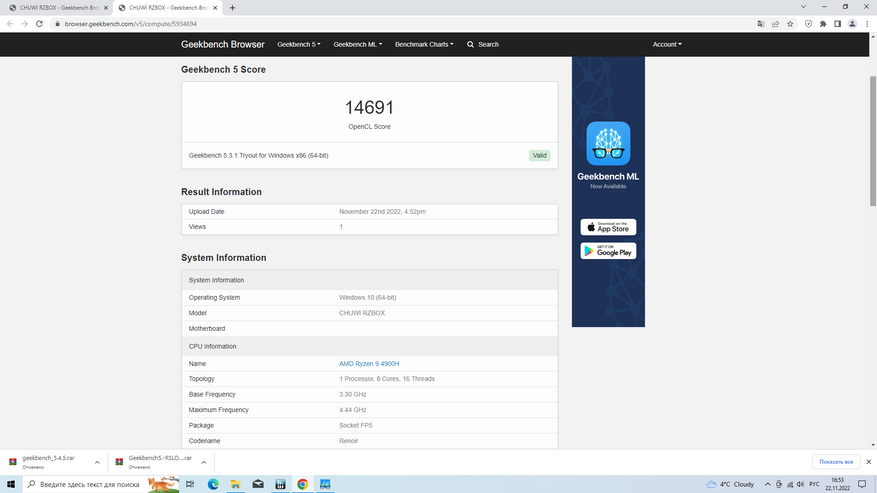Close the downloads bar

(869, 462)
